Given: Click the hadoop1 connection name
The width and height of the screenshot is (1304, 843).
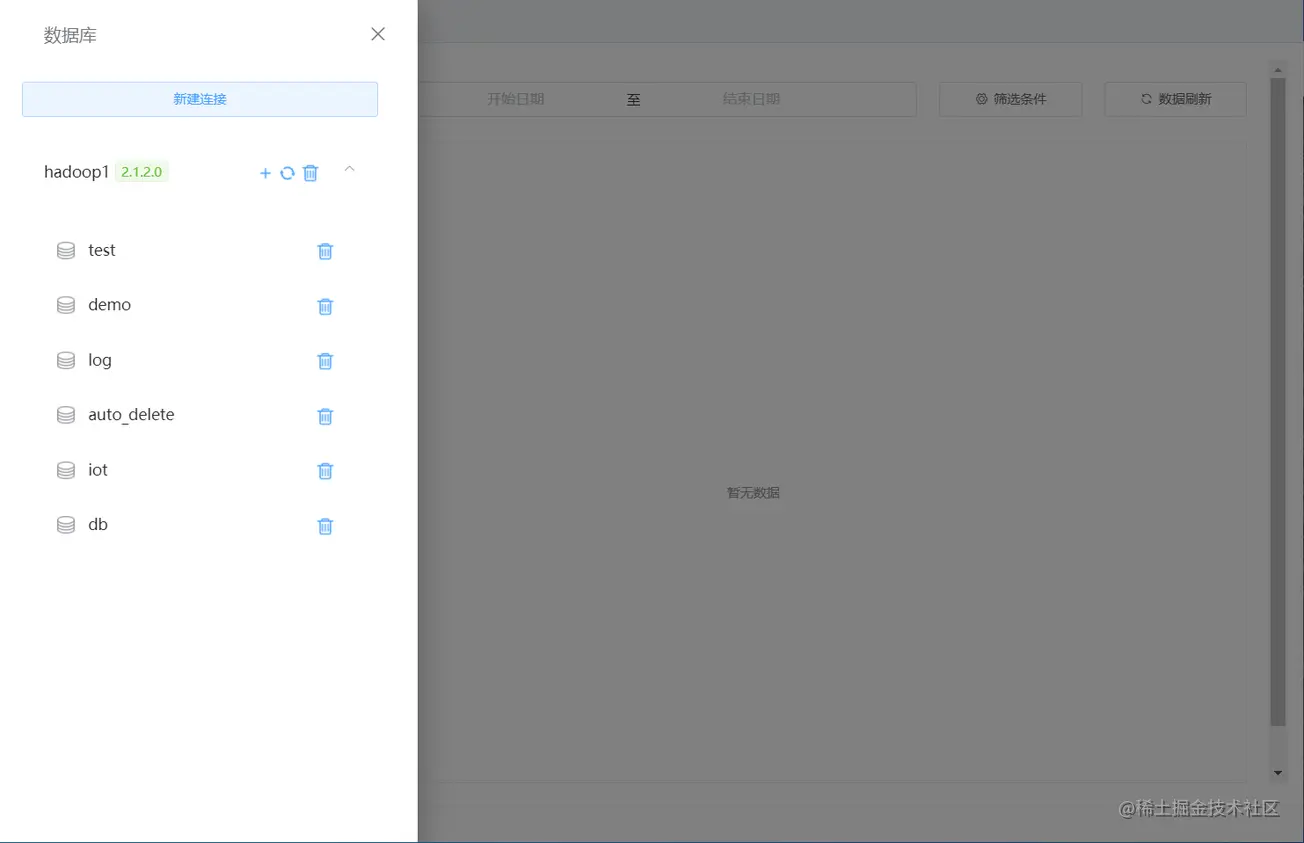Looking at the screenshot, I should click(76, 172).
